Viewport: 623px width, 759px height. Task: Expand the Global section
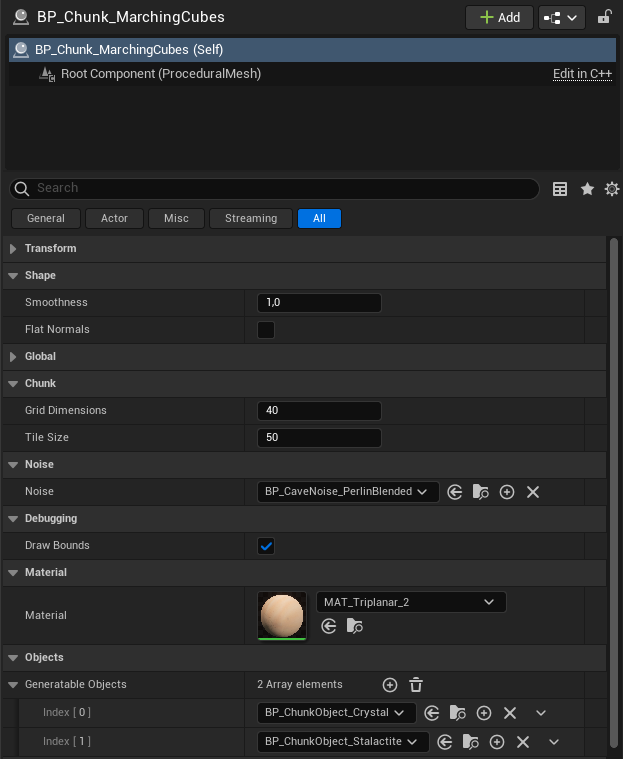pos(40,356)
